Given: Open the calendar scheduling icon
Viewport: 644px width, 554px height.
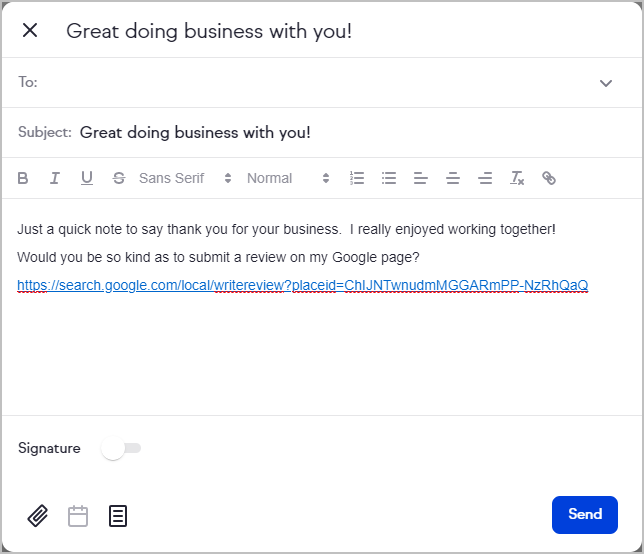Looking at the screenshot, I should click(x=78, y=516).
